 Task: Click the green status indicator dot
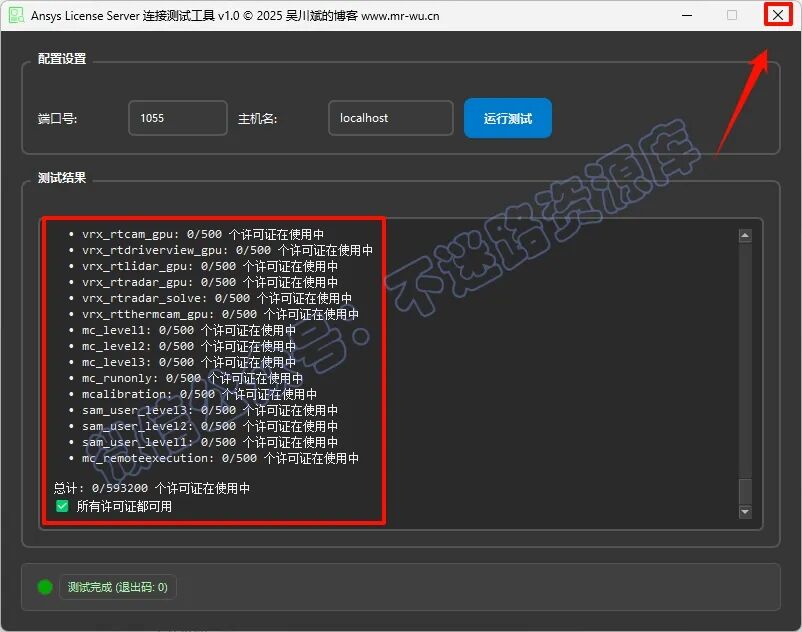[x=45, y=587]
